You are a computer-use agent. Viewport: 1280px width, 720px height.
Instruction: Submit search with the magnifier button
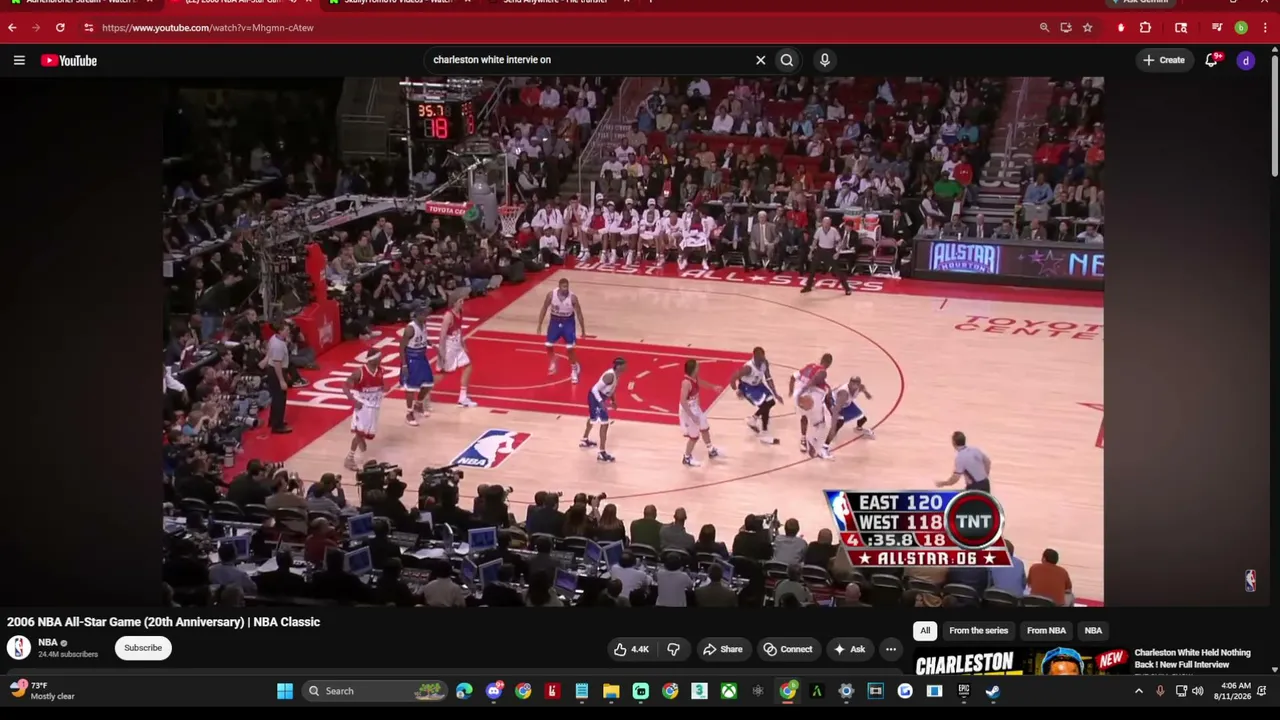[787, 60]
